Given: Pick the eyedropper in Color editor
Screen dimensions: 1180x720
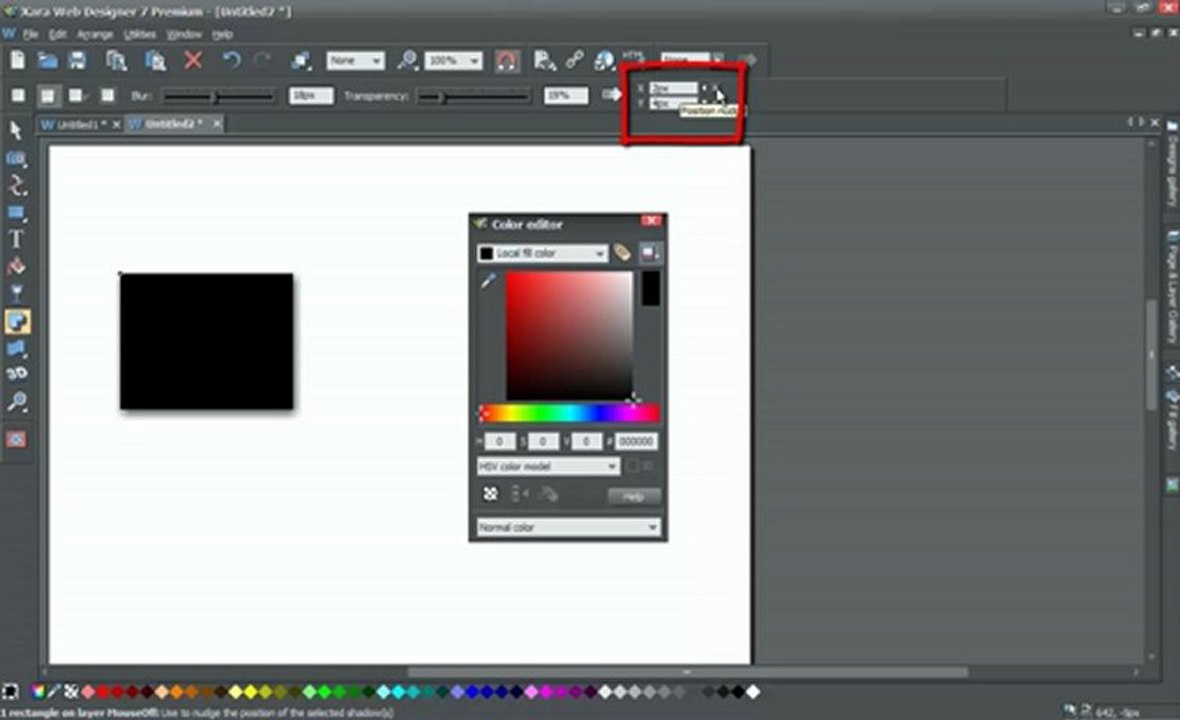Looking at the screenshot, I should pos(488,281).
